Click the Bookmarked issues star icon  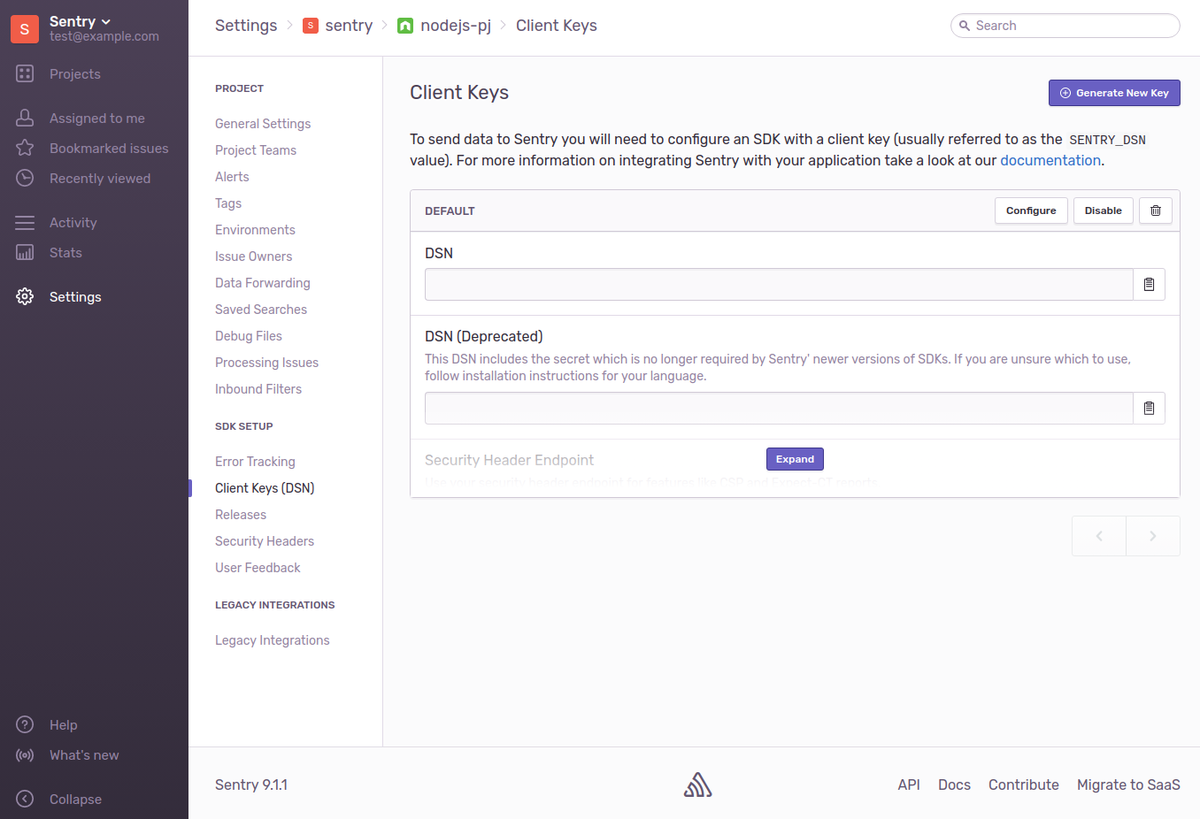25,148
